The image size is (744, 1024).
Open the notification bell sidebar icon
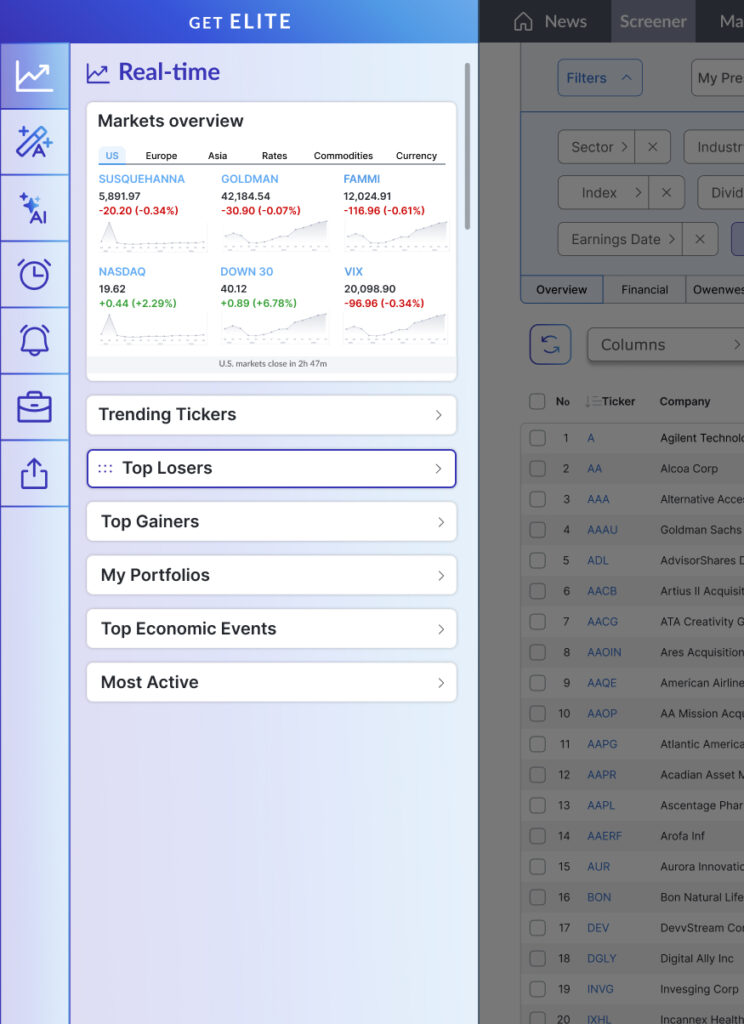tap(35, 340)
